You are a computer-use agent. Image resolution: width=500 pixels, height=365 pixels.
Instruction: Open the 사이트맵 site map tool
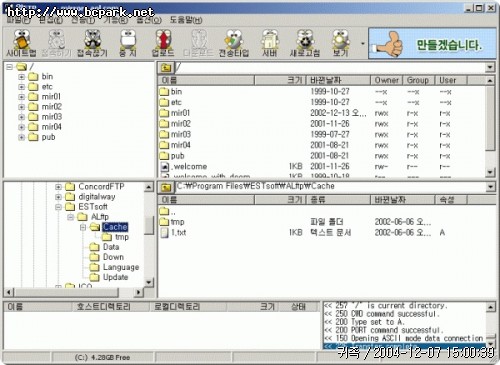tap(21, 43)
